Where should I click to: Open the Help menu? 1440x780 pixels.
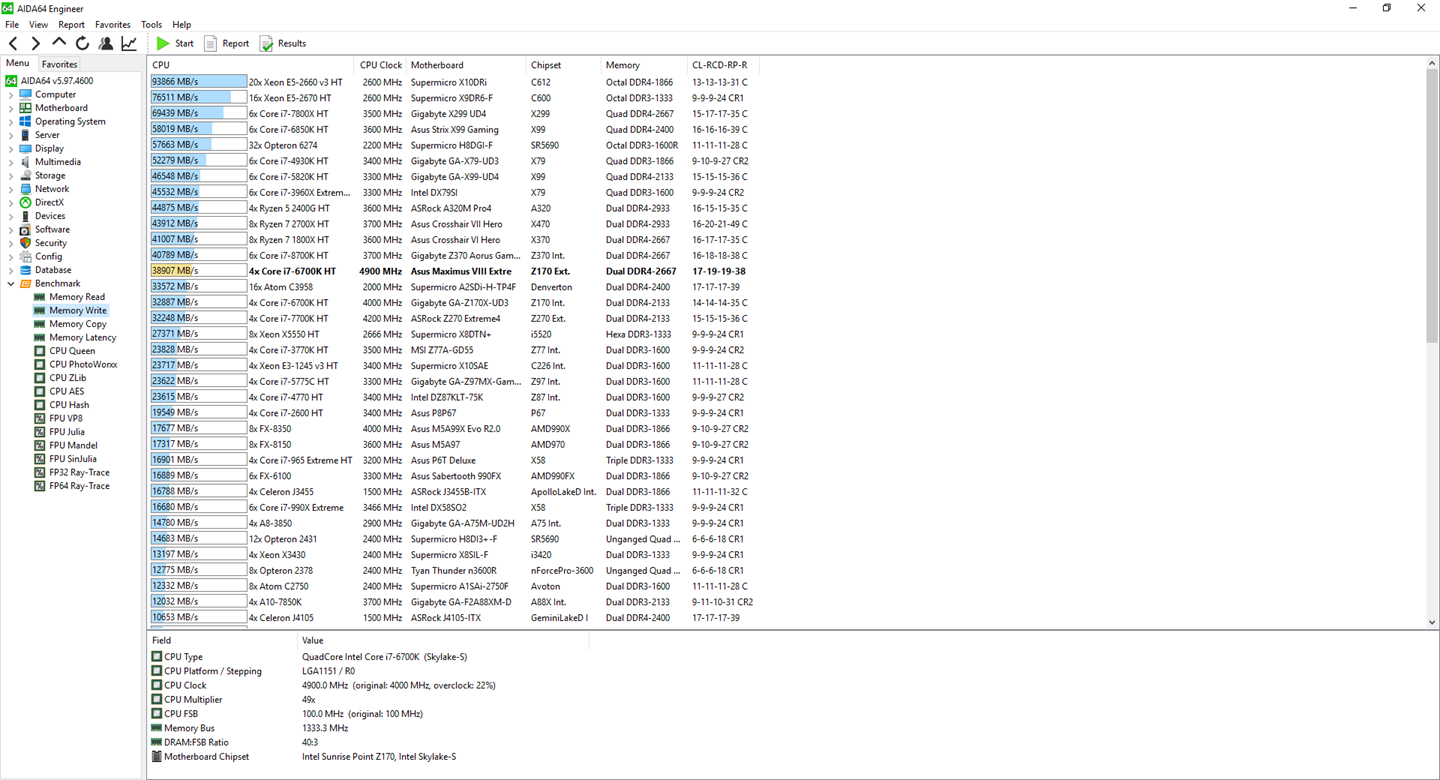182,25
